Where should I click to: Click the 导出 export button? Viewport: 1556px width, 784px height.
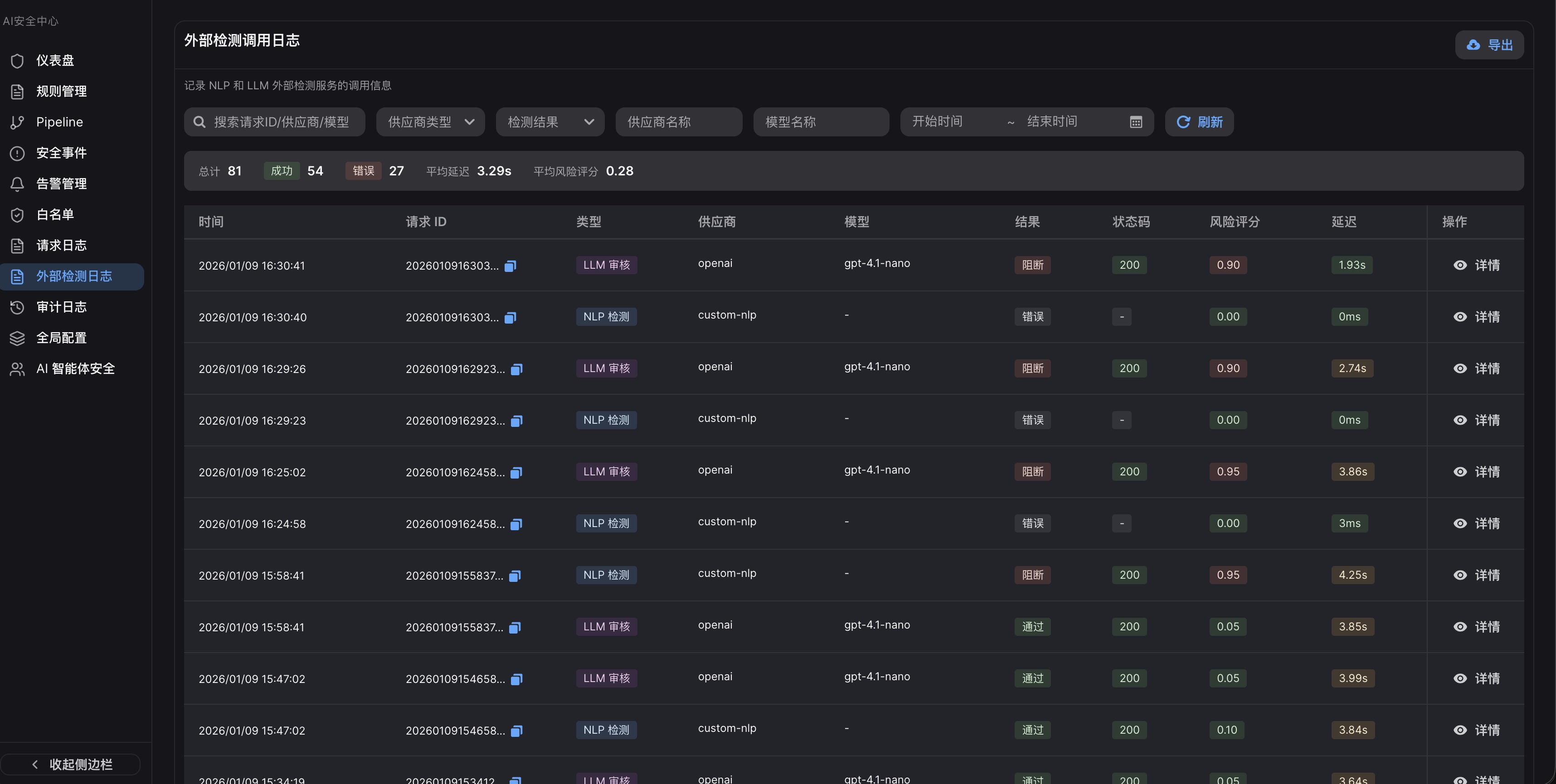pyautogui.click(x=1489, y=44)
